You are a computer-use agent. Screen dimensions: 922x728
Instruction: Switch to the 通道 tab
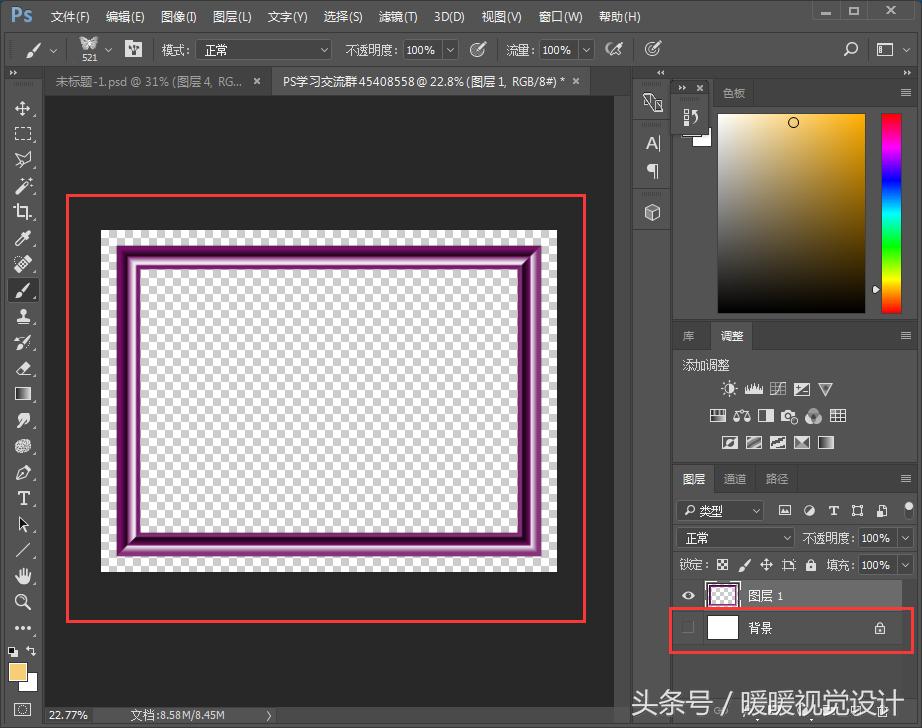pos(735,479)
